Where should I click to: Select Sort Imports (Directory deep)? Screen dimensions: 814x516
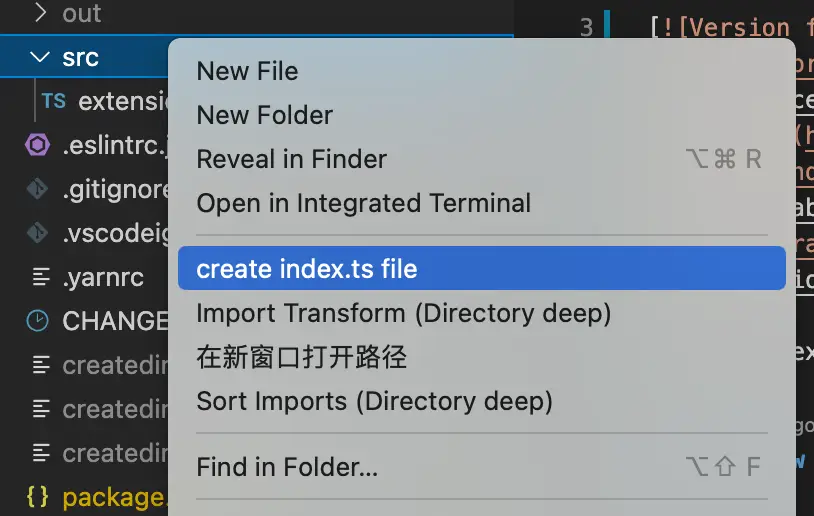pos(374,401)
